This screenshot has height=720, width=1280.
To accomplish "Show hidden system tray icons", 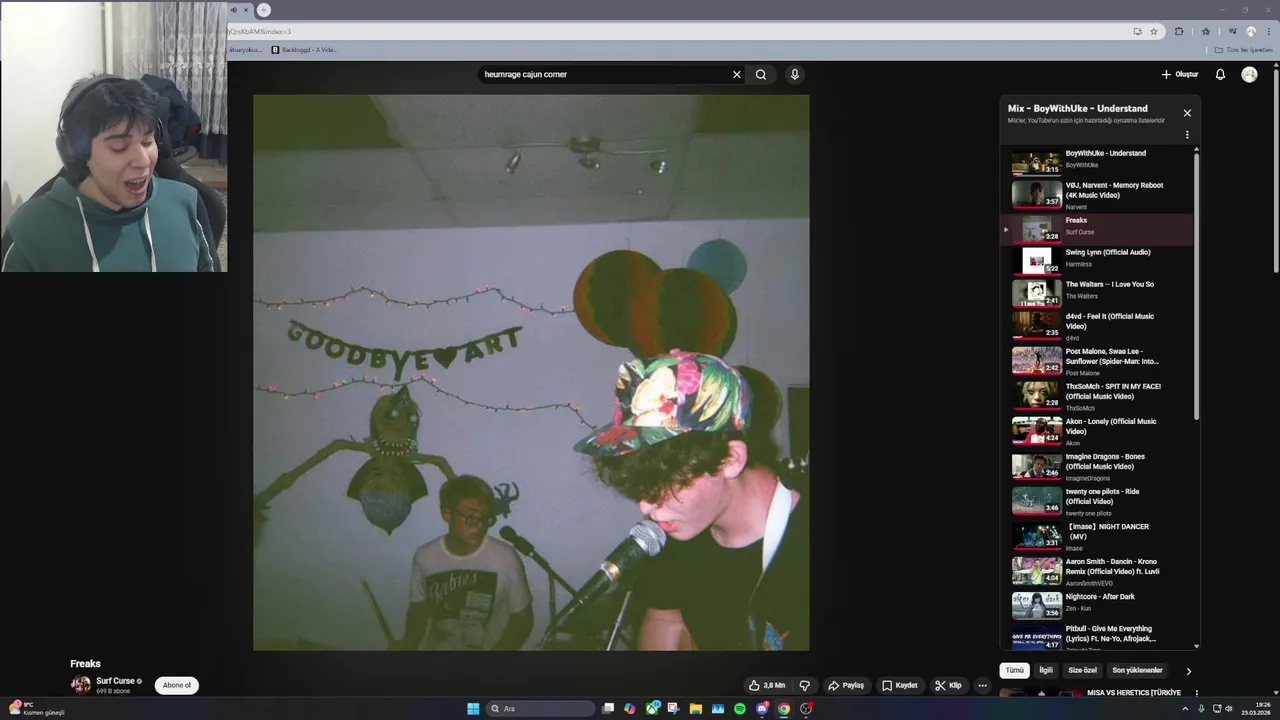I will [1185, 708].
